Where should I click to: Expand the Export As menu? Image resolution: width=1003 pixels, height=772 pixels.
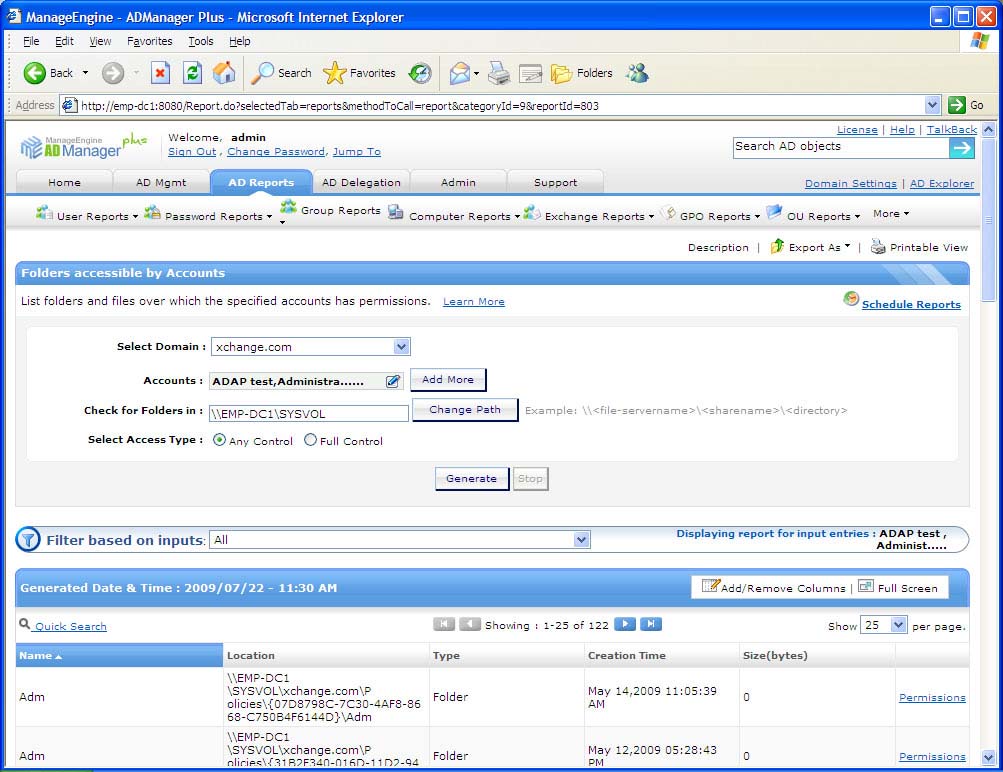coord(811,247)
